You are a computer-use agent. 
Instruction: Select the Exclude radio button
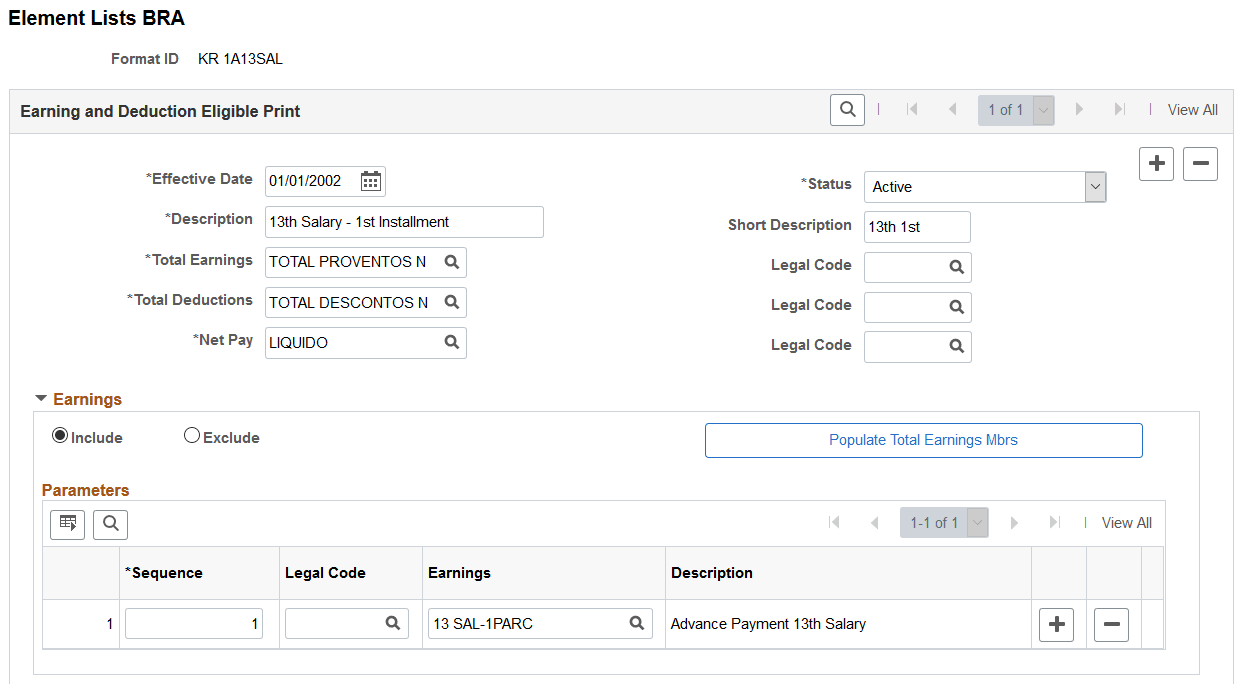pyautogui.click(x=191, y=435)
